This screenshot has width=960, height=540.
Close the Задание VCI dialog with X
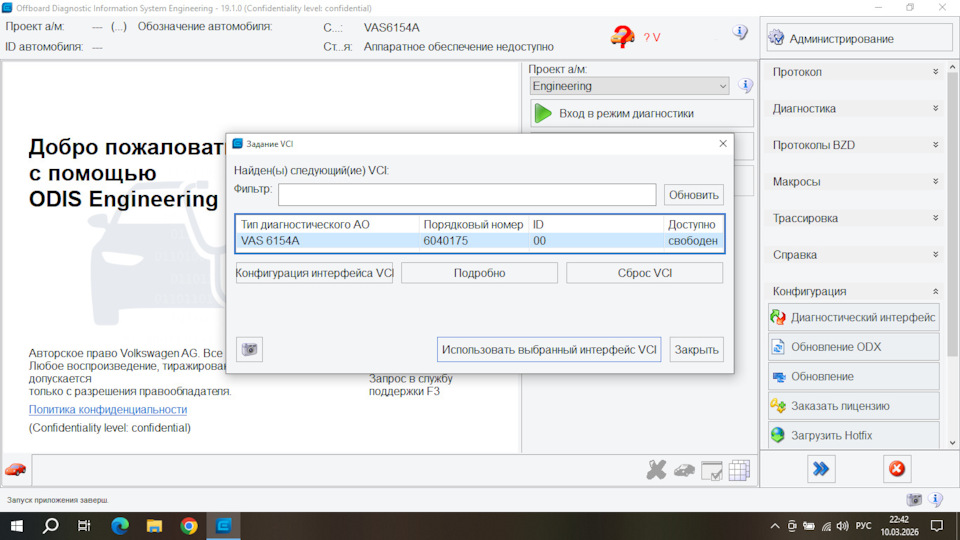(722, 143)
